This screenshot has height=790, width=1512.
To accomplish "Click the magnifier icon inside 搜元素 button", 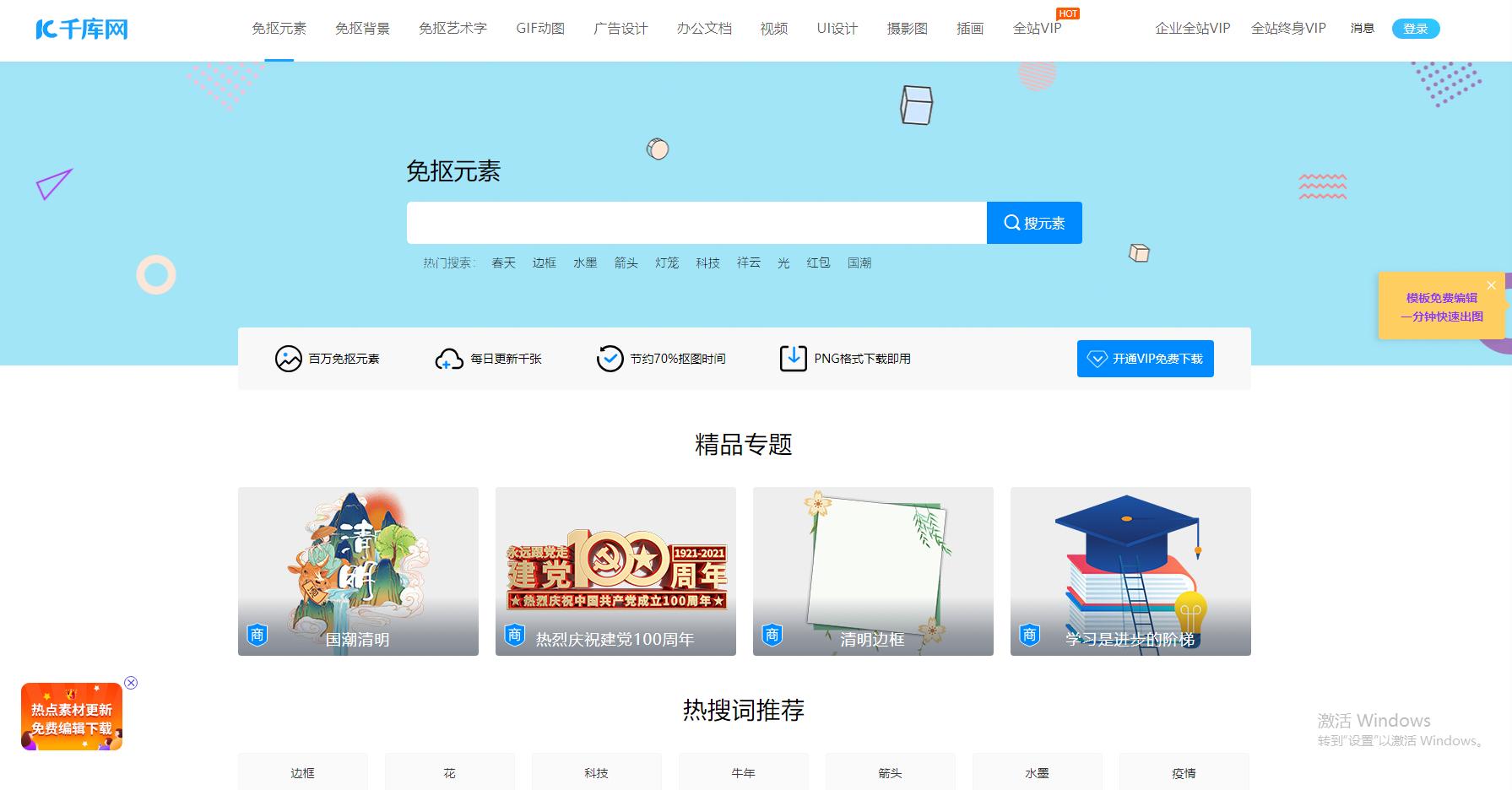I will pyautogui.click(x=1012, y=222).
